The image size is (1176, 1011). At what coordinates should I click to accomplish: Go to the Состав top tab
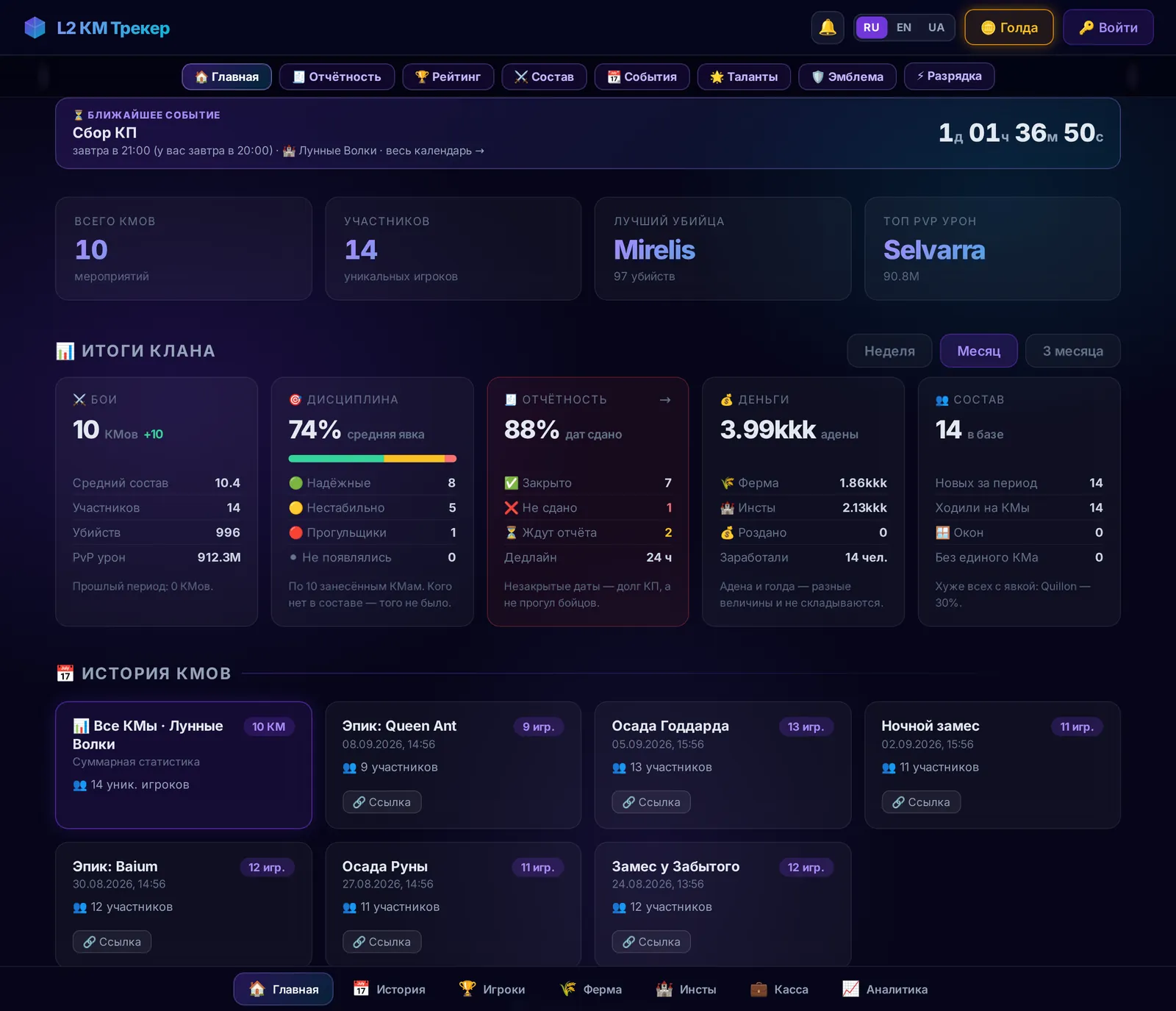pos(544,76)
